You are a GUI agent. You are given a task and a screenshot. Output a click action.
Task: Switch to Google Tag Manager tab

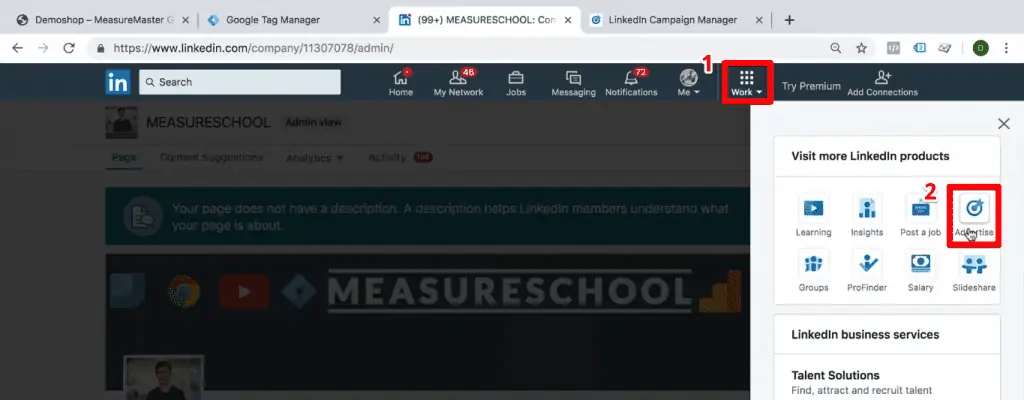point(293,20)
